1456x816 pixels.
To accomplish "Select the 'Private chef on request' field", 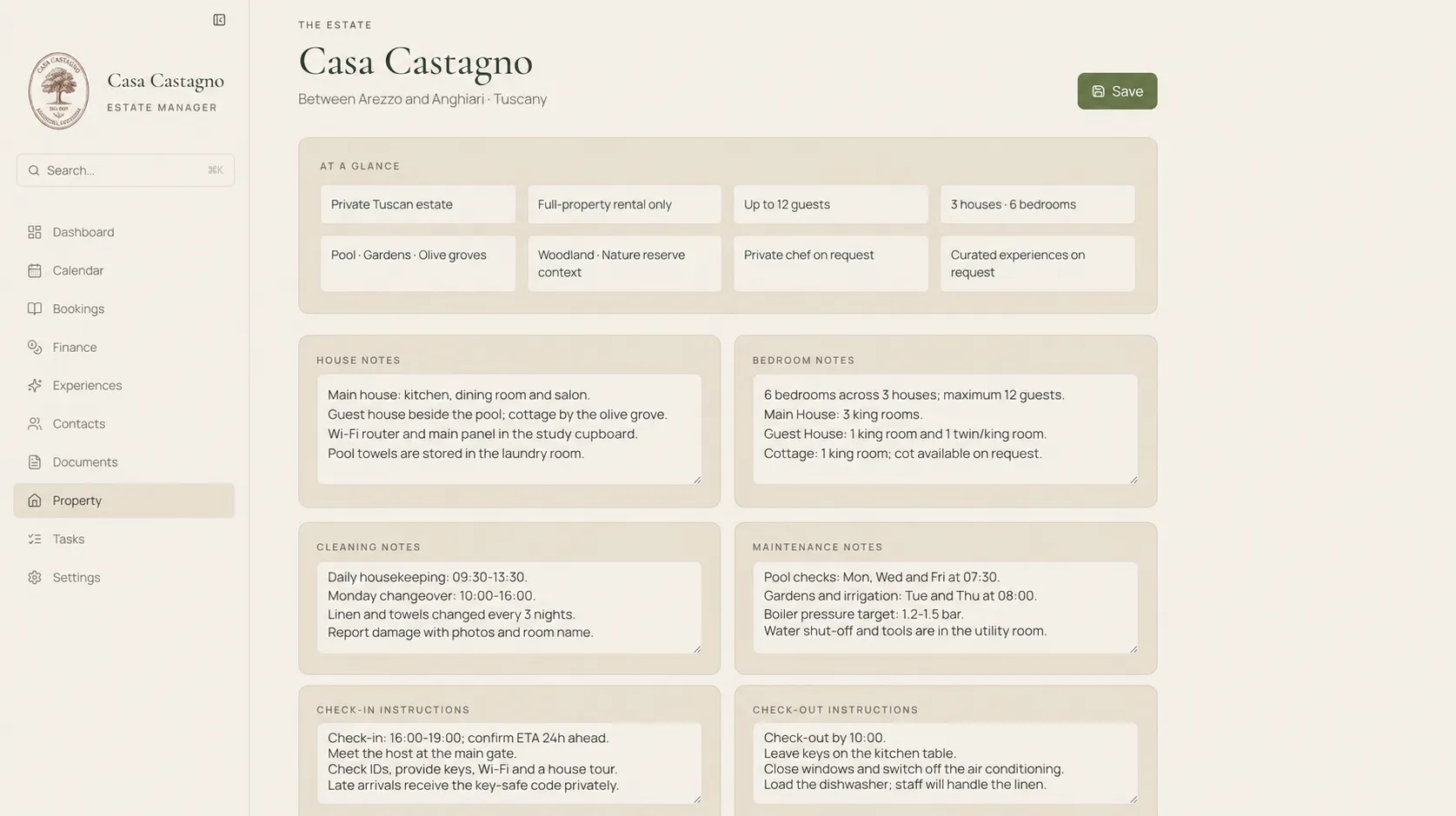I will (x=831, y=263).
